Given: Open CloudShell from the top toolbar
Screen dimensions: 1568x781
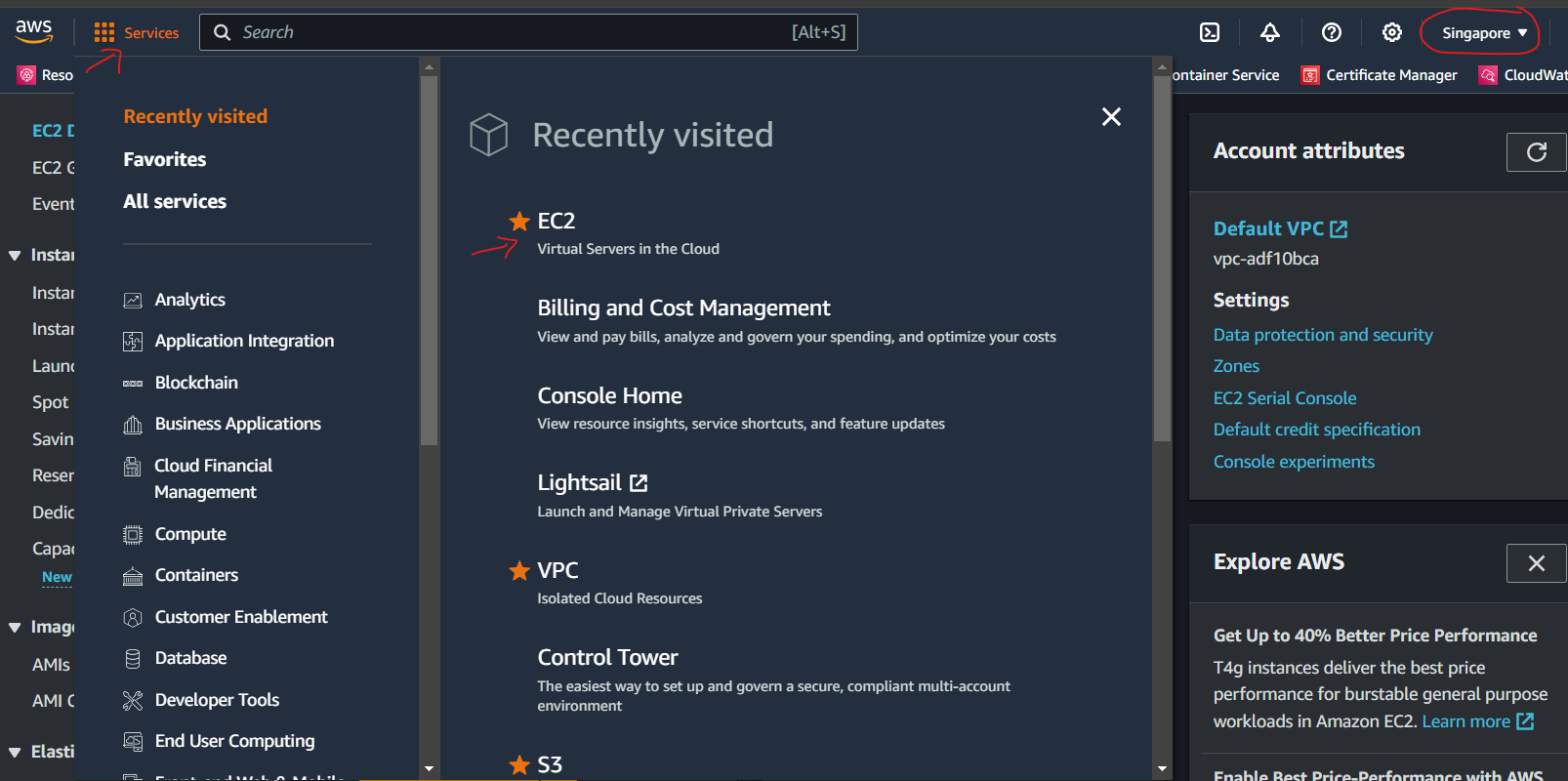Looking at the screenshot, I should click(1210, 32).
